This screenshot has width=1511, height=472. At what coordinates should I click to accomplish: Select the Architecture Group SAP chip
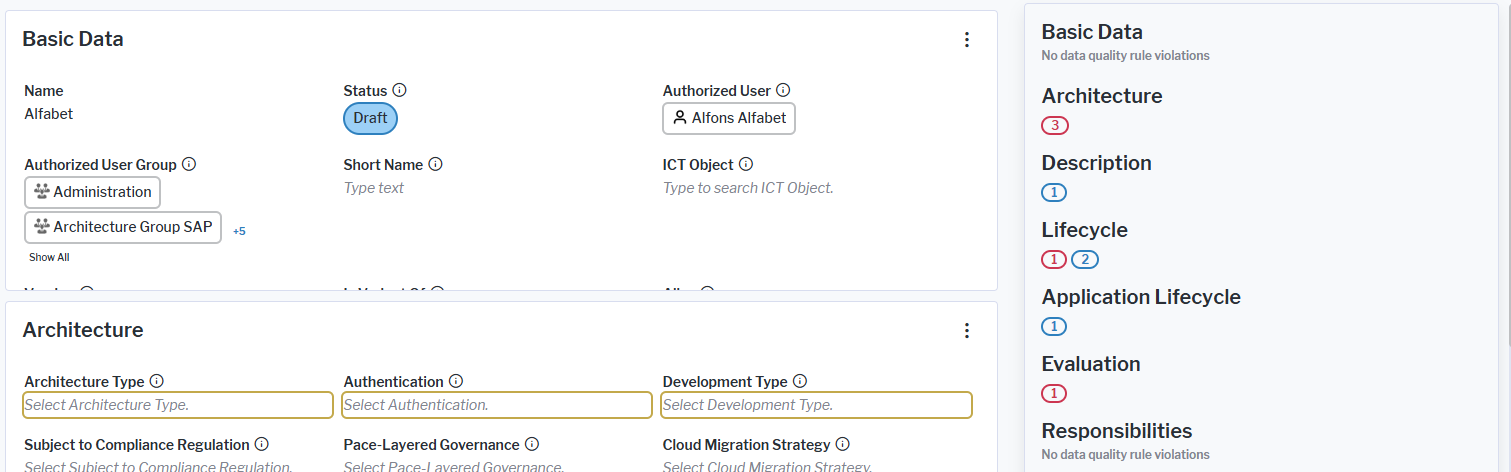click(x=123, y=227)
